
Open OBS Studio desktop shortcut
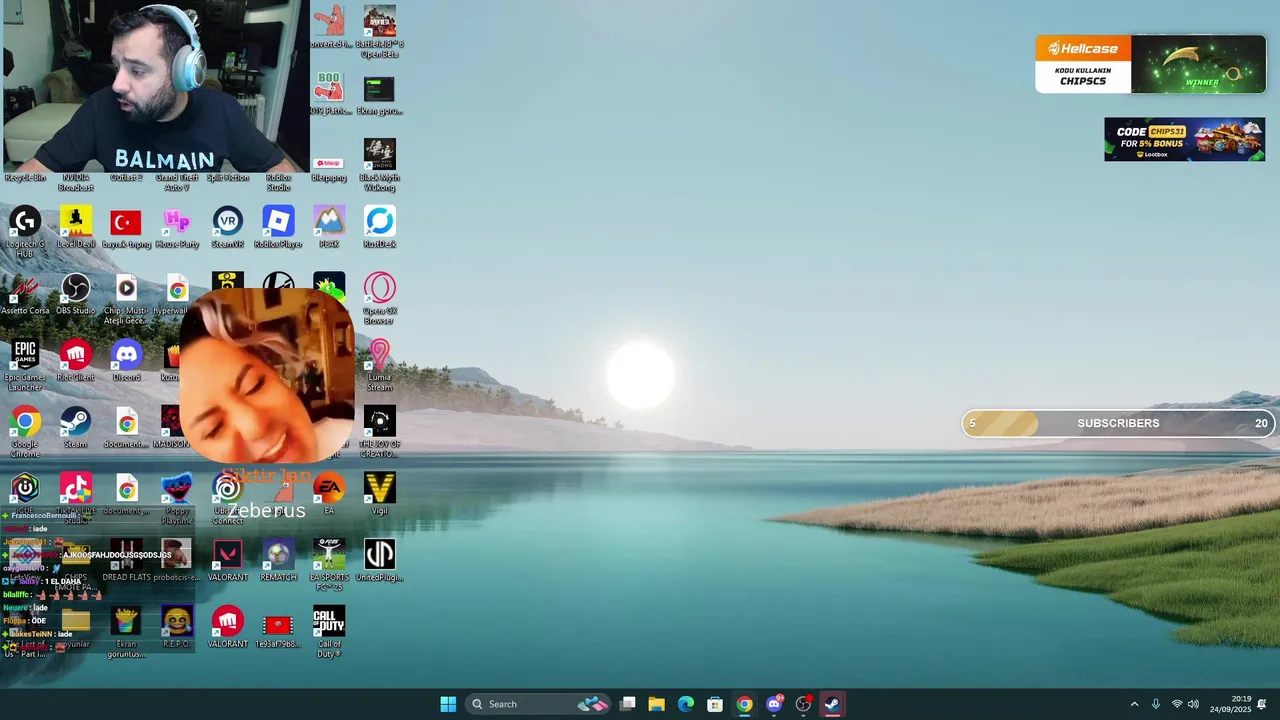click(76, 294)
